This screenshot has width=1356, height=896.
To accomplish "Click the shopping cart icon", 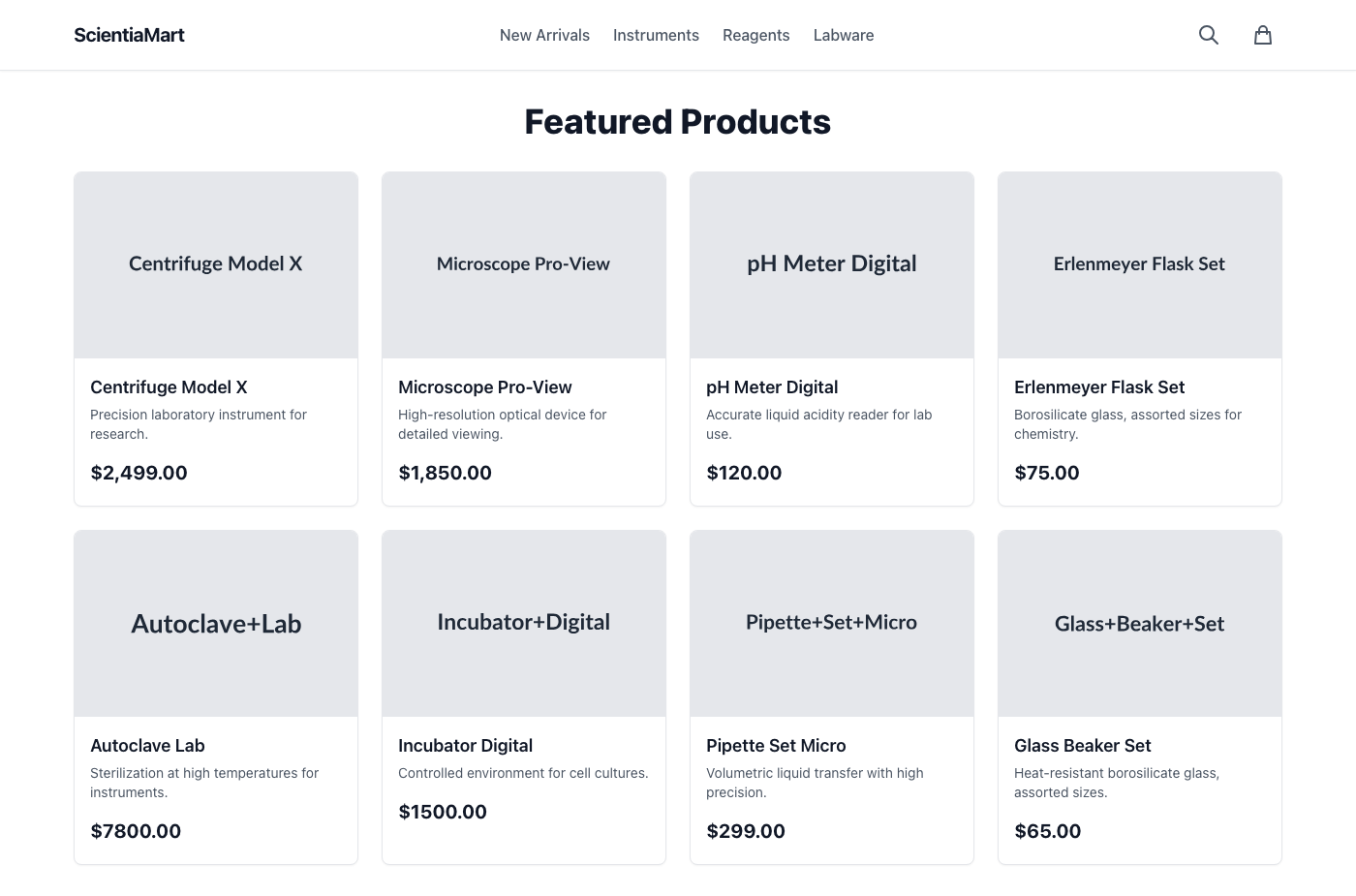I will pyautogui.click(x=1262, y=34).
